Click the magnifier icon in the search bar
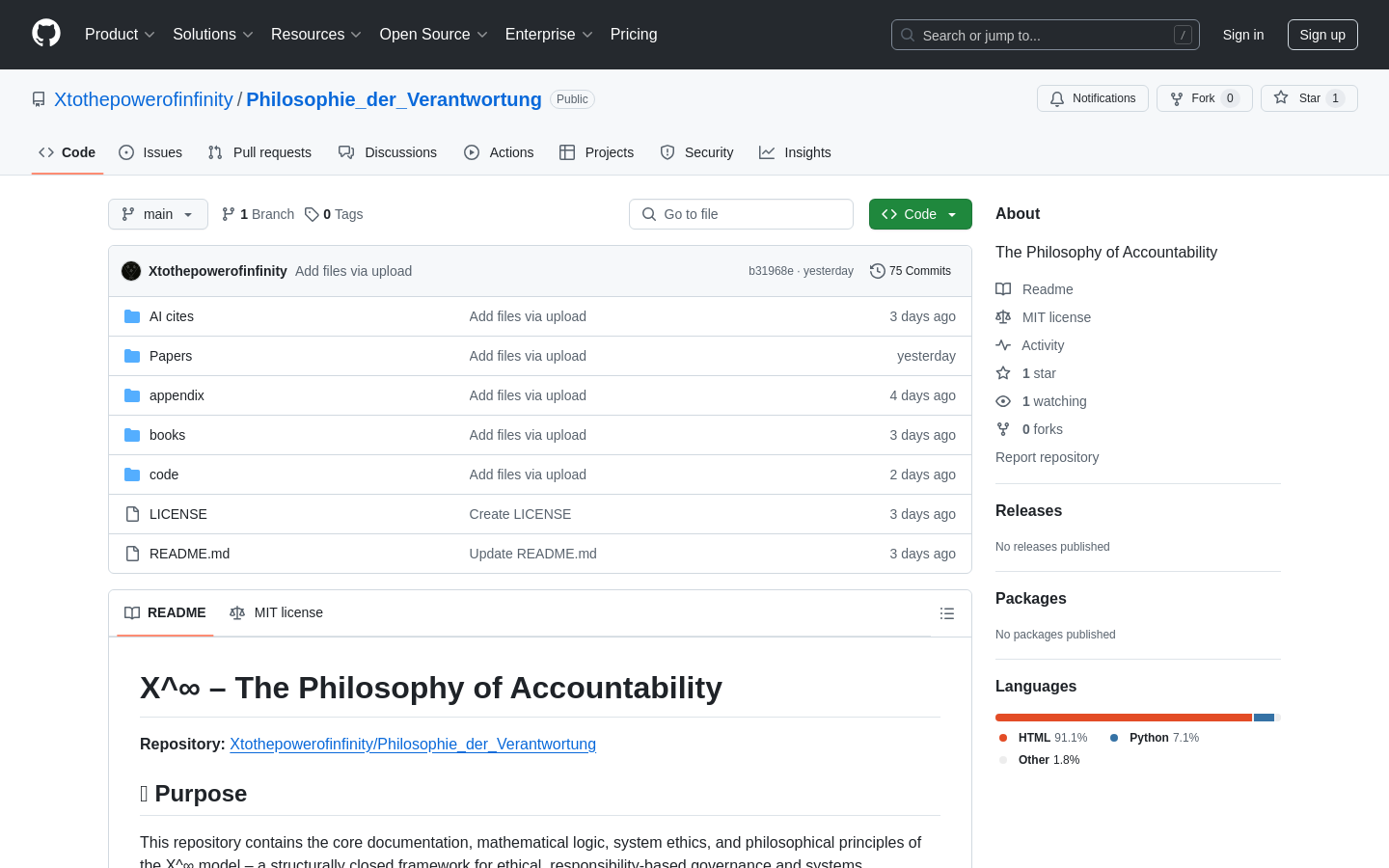This screenshot has height=868, width=1389. [908, 35]
